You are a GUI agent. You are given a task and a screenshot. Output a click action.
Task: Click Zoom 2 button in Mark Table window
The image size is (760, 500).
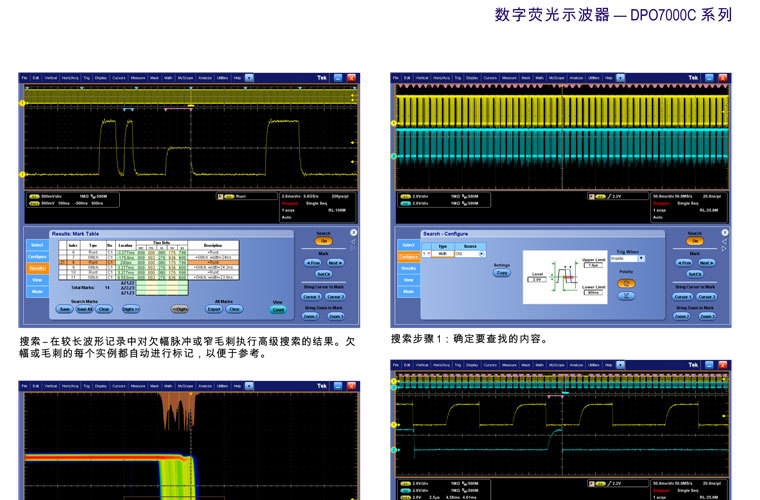point(311,316)
